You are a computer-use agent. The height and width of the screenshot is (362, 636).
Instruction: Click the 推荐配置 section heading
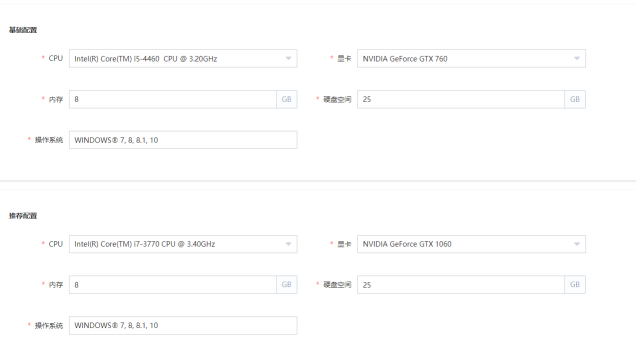(23, 216)
